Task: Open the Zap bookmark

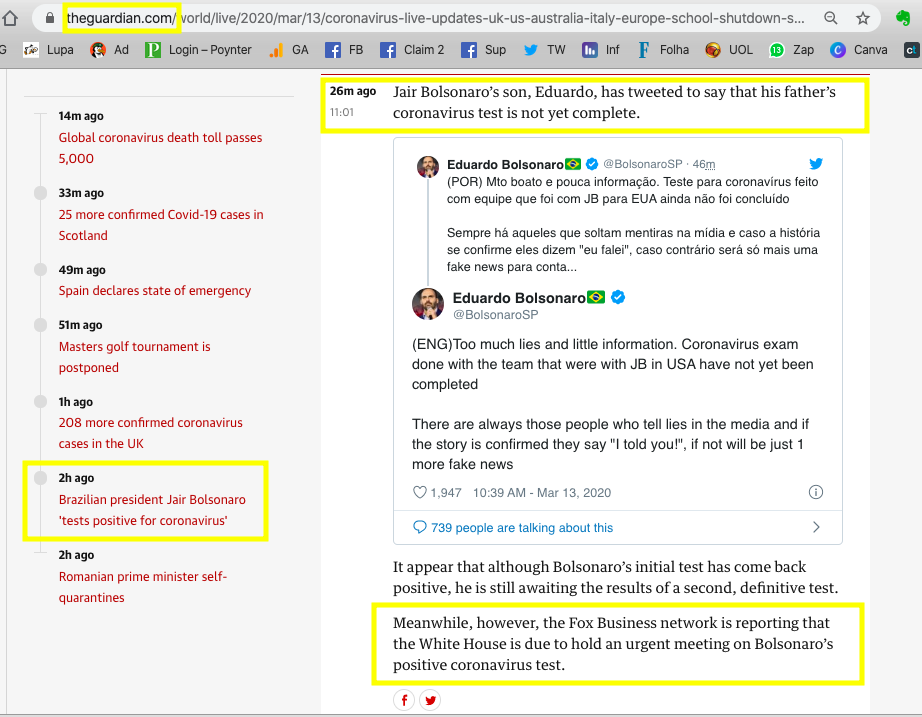Action: tap(791, 50)
